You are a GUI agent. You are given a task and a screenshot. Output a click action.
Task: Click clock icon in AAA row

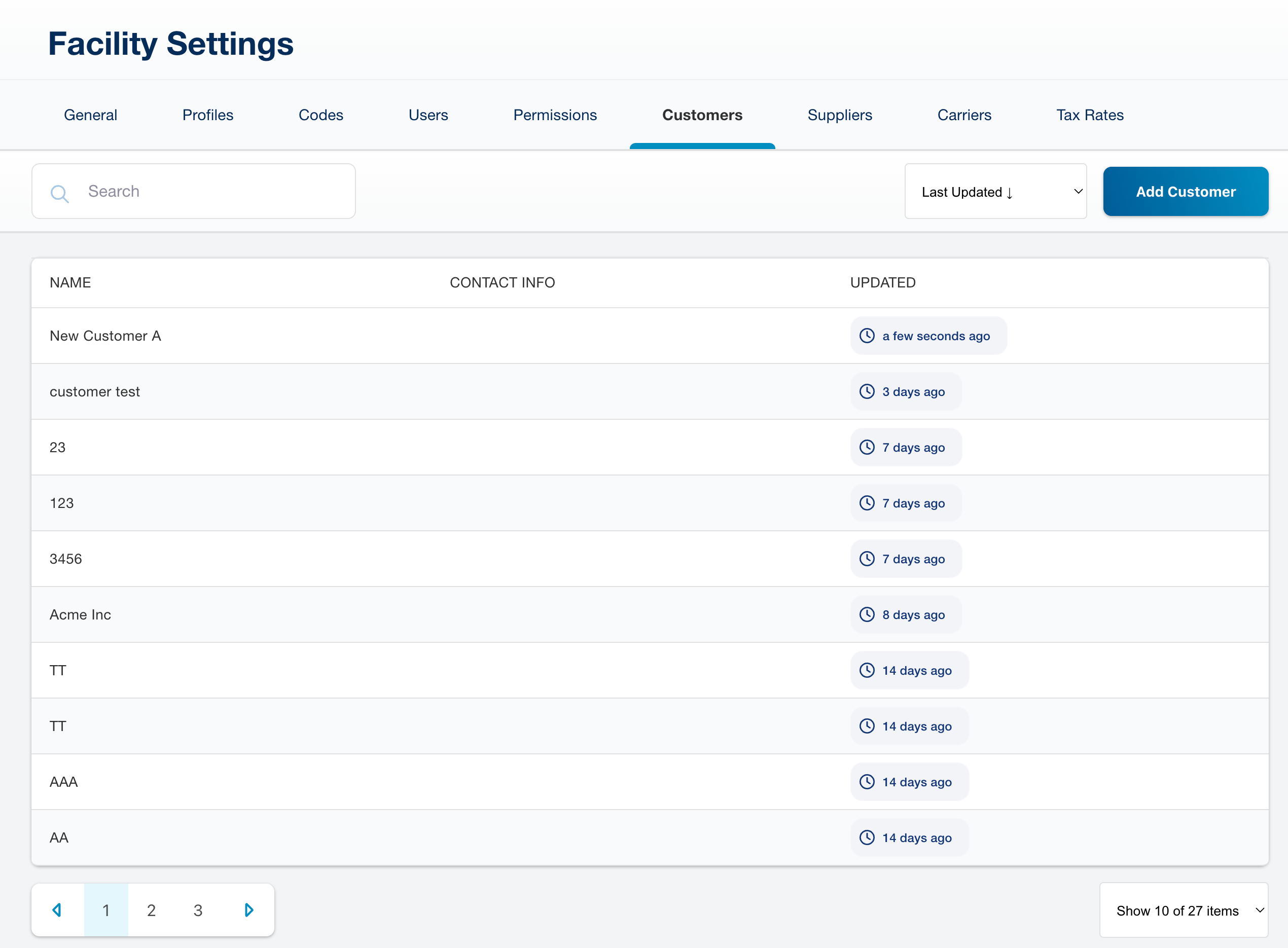pos(867,782)
